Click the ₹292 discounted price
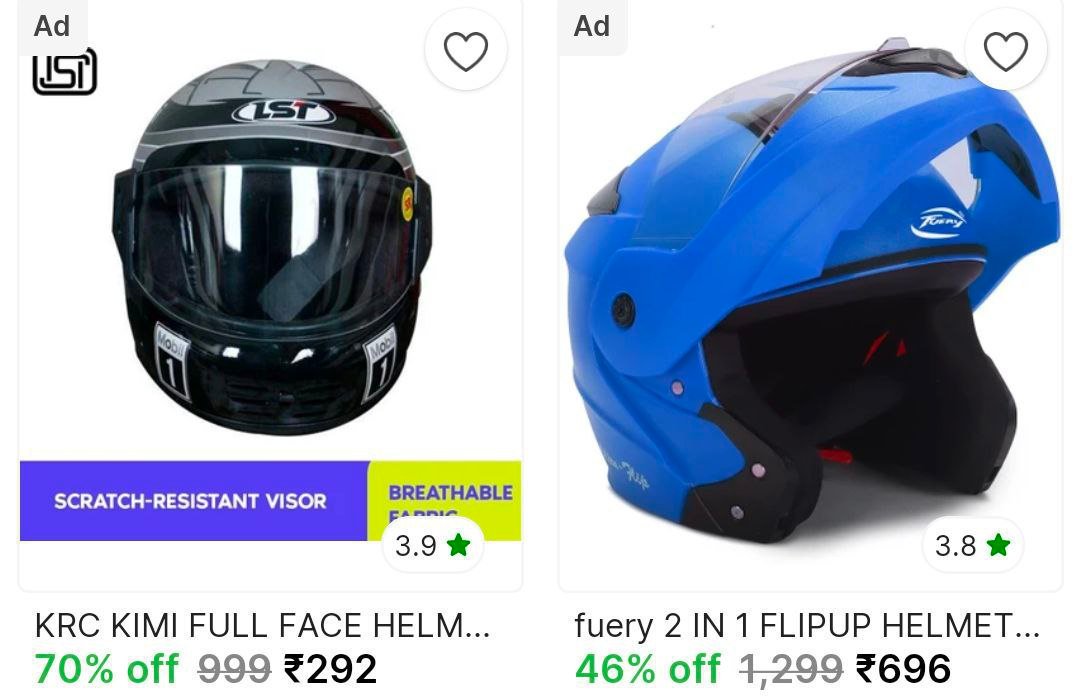This screenshot has height=697, width=1079. [x=331, y=669]
